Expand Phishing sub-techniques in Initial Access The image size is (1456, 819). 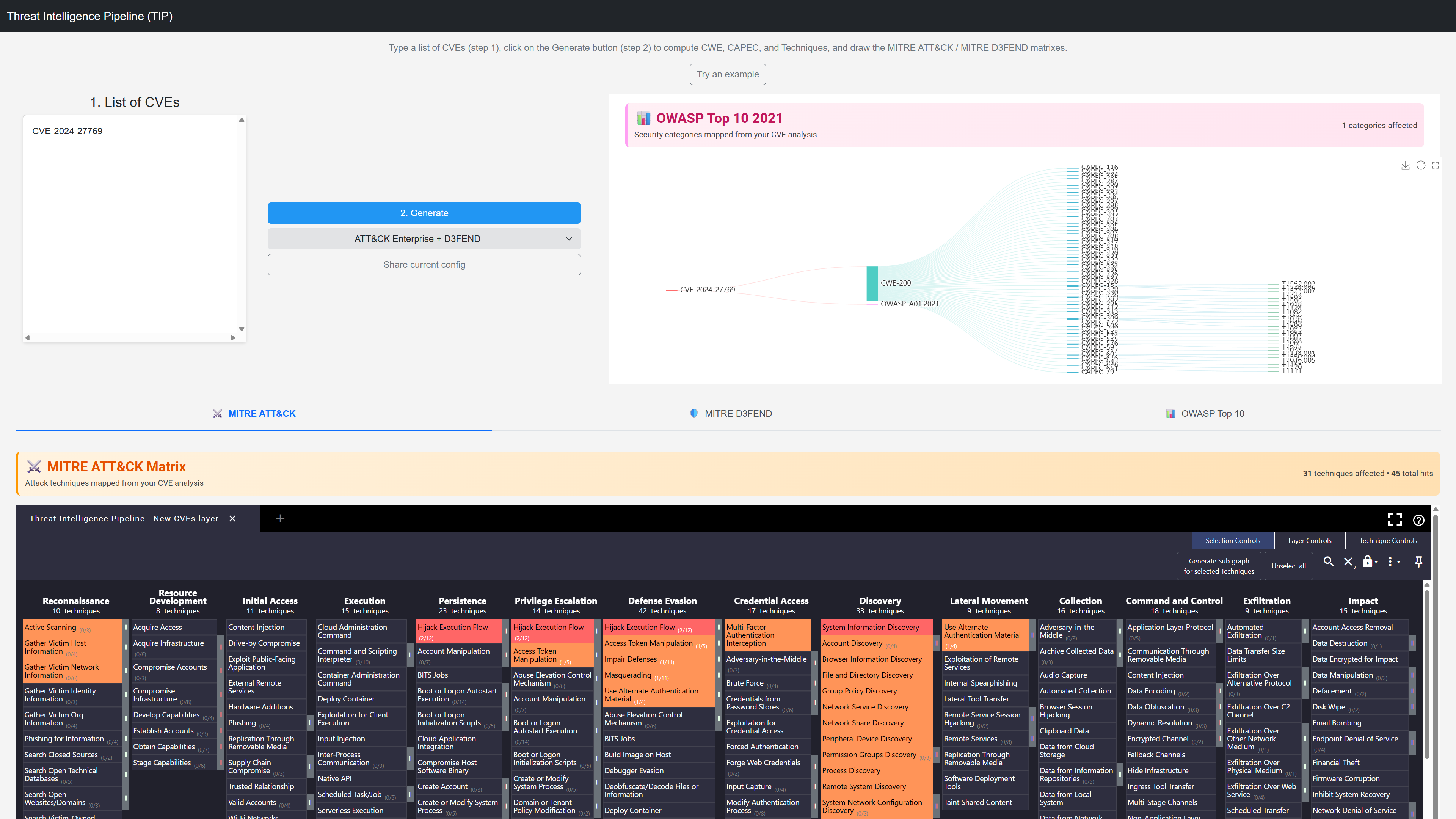click(x=310, y=723)
